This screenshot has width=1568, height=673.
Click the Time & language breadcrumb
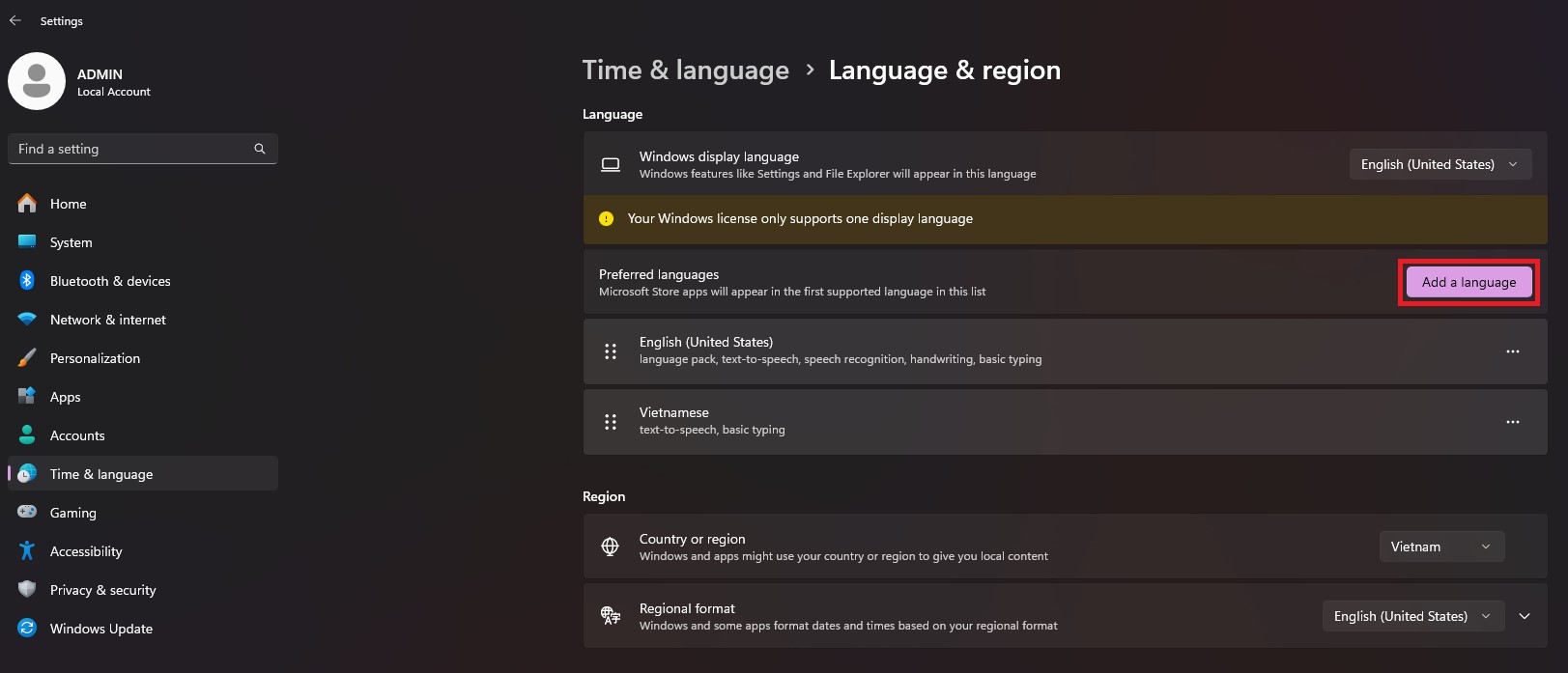[685, 70]
